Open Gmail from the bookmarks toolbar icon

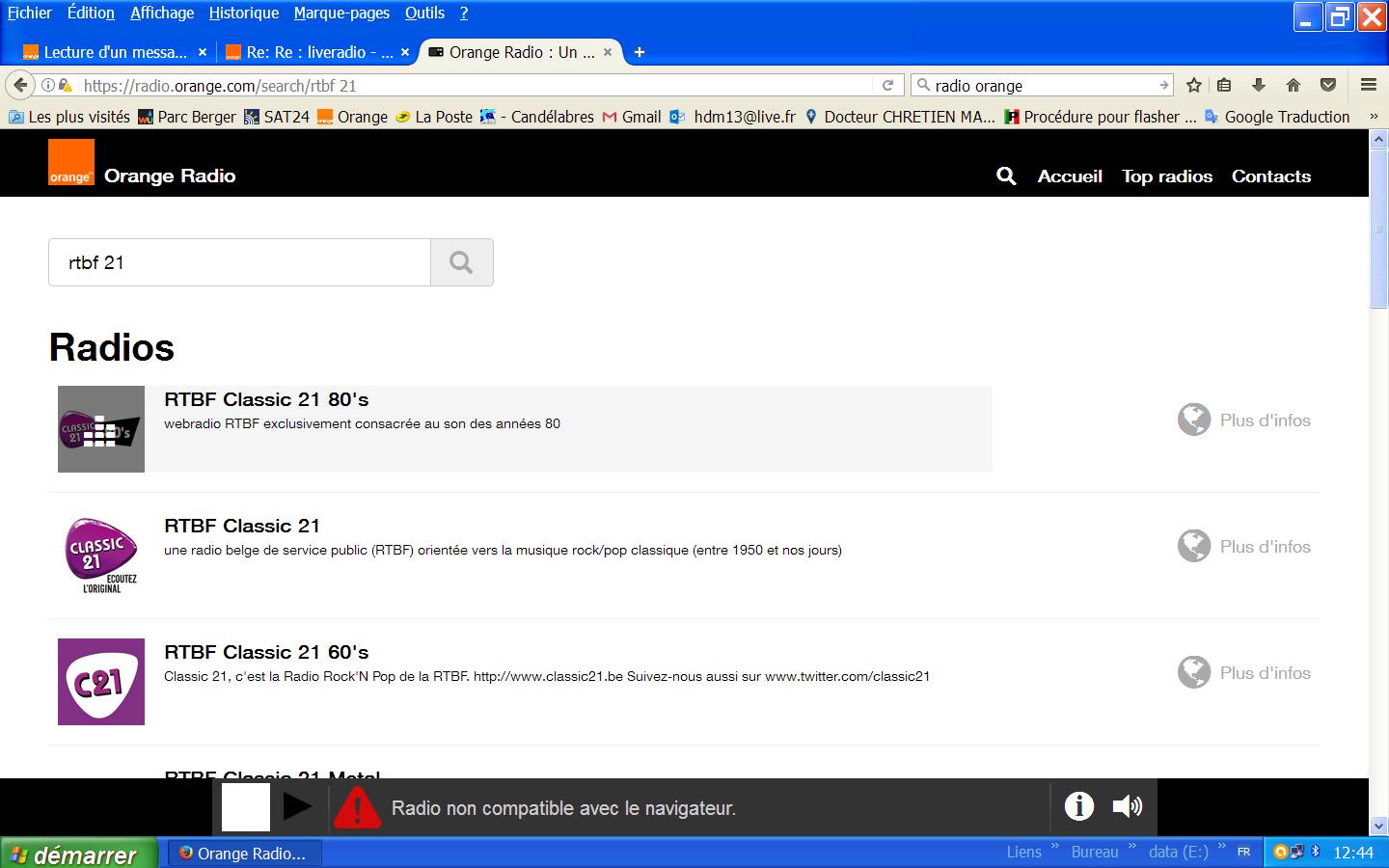tap(610, 117)
